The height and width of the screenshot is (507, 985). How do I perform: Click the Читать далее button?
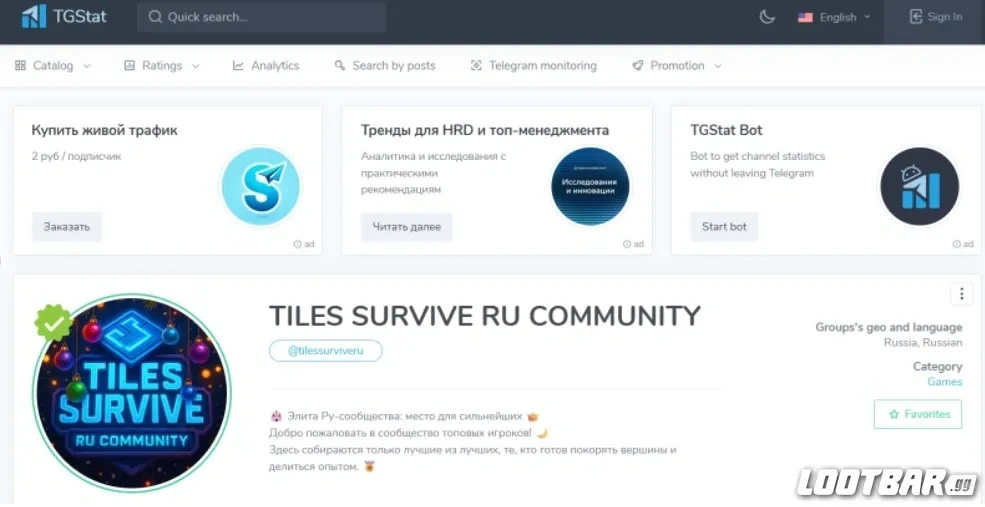click(x=406, y=227)
